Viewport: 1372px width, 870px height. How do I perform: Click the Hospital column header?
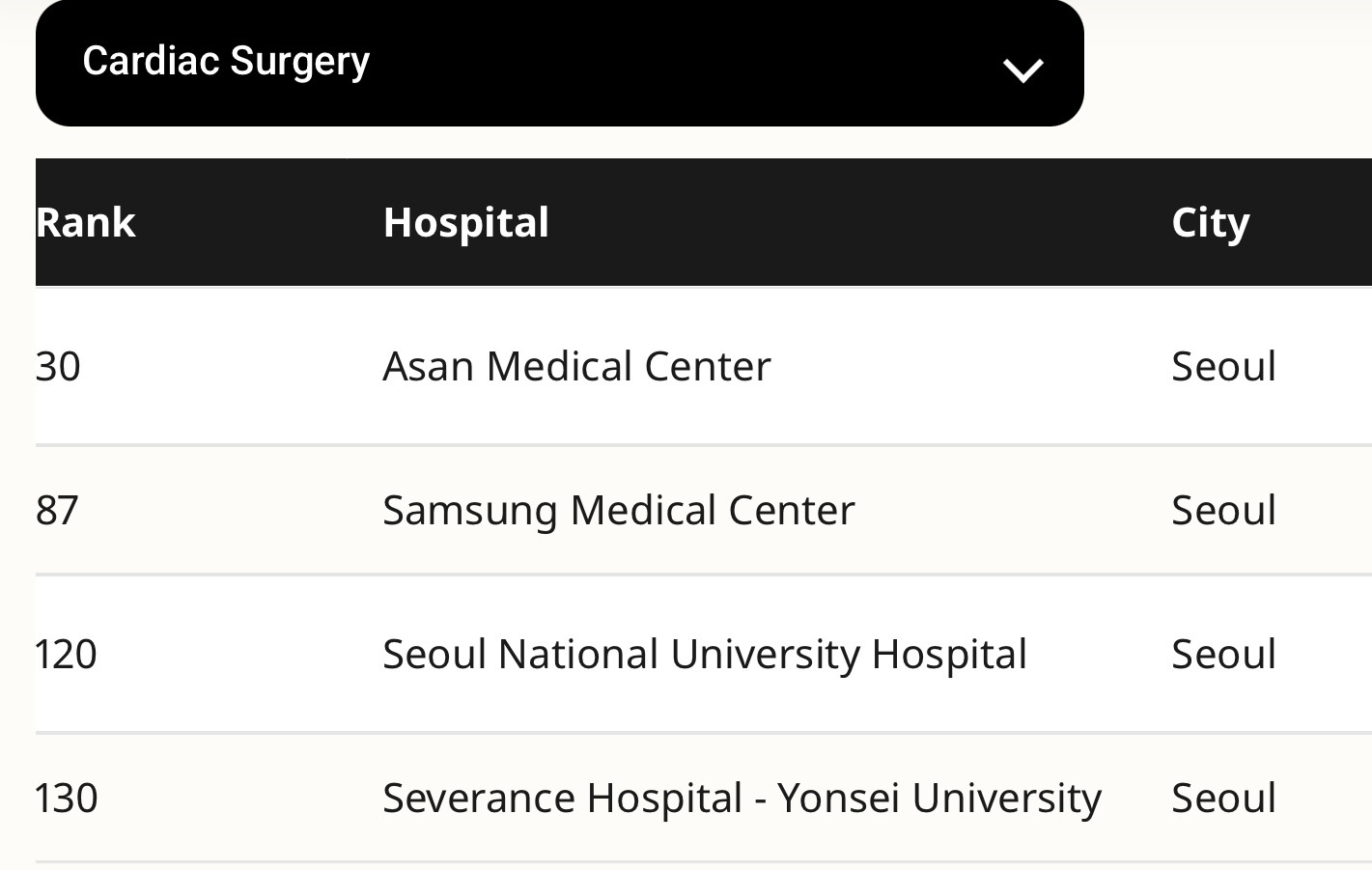(x=465, y=223)
